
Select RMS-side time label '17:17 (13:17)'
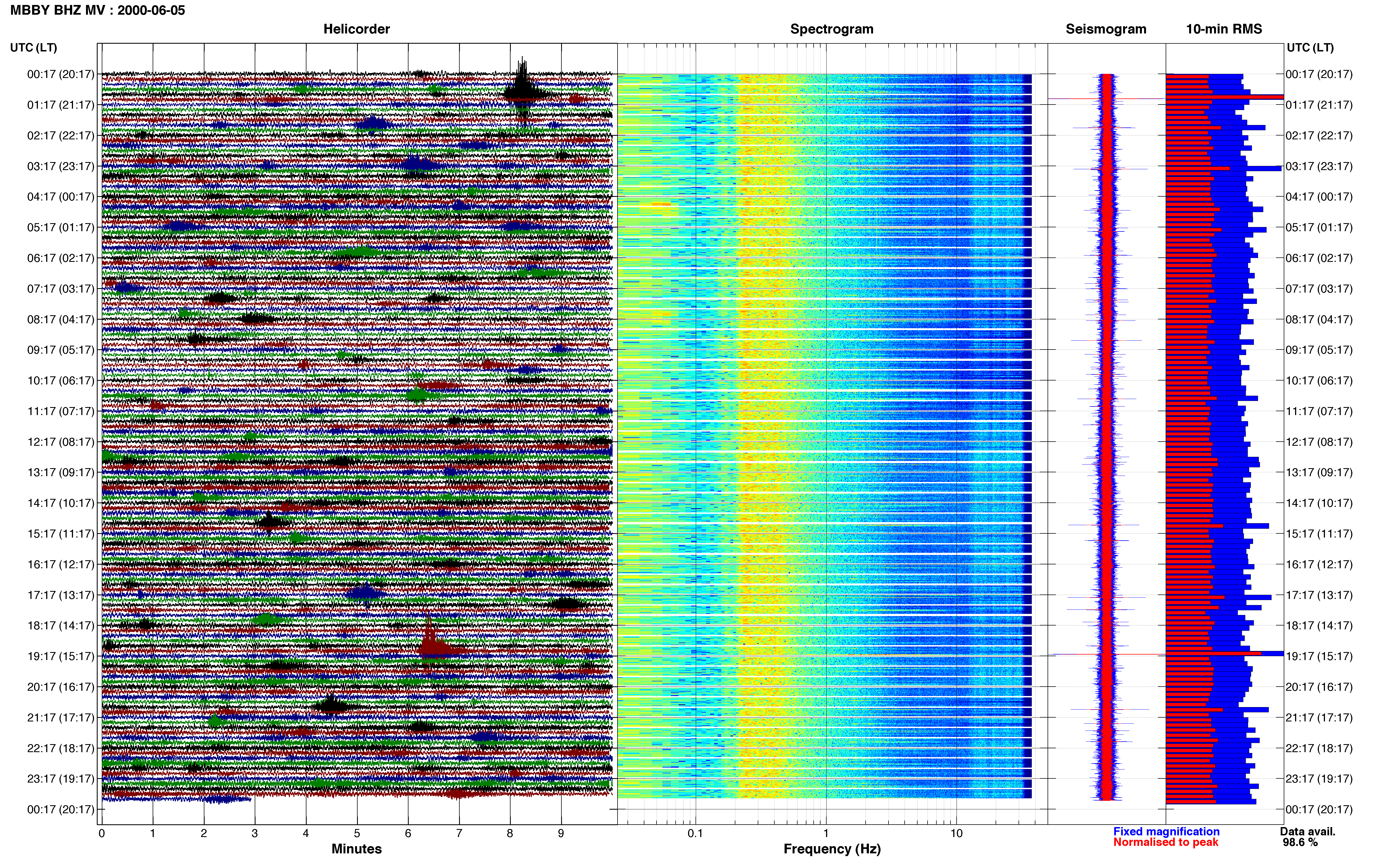pyautogui.click(x=1319, y=595)
